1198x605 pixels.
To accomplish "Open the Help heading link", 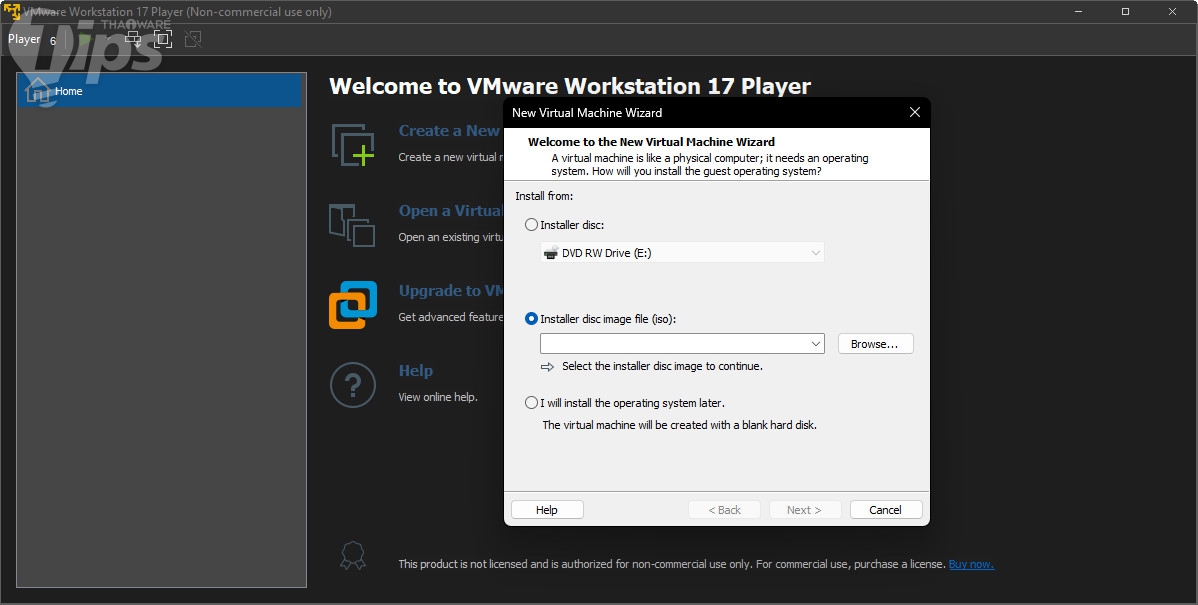I will (416, 370).
